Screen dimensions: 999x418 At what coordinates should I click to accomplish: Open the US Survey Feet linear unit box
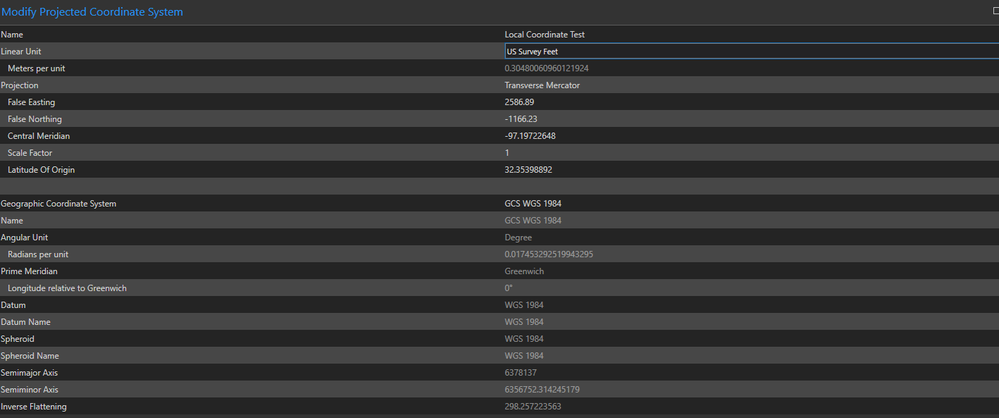(750, 51)
